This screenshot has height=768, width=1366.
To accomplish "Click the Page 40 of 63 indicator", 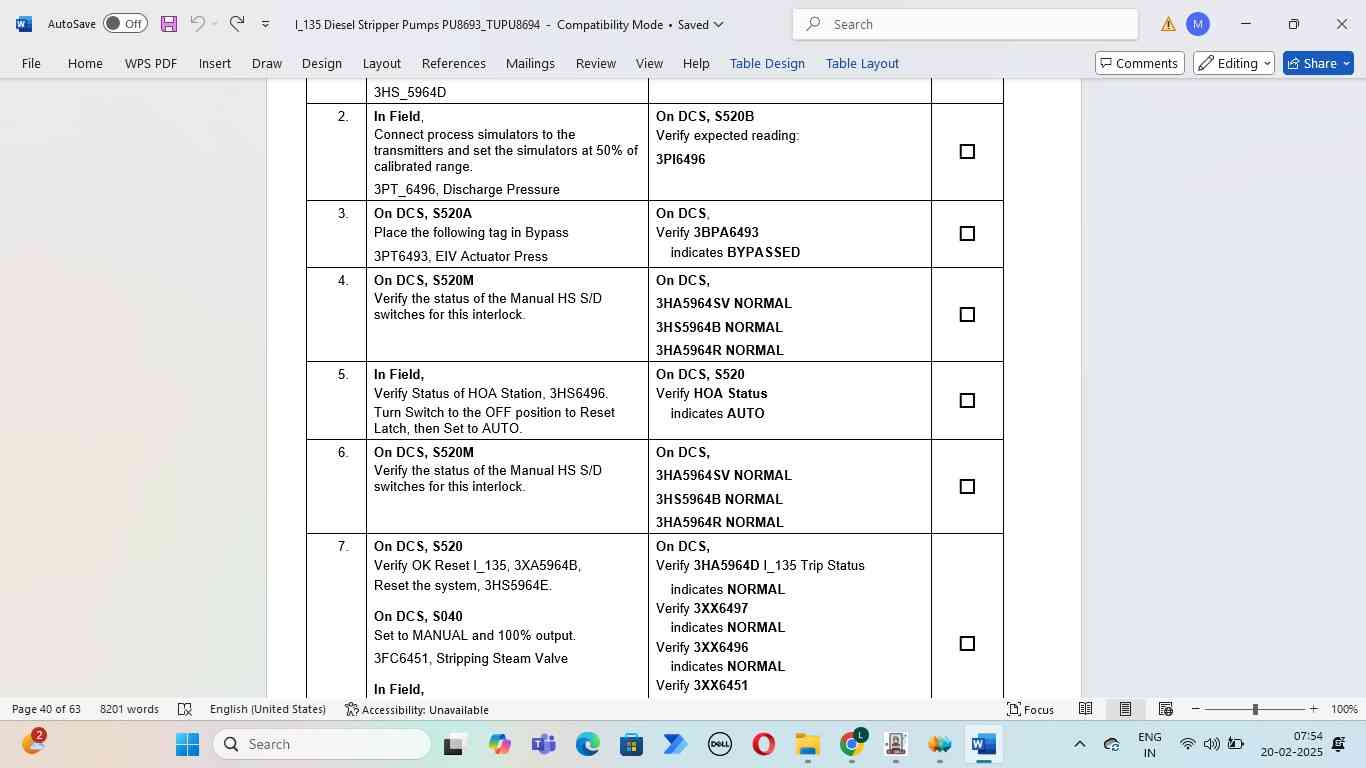I will [x=46, y=709].
